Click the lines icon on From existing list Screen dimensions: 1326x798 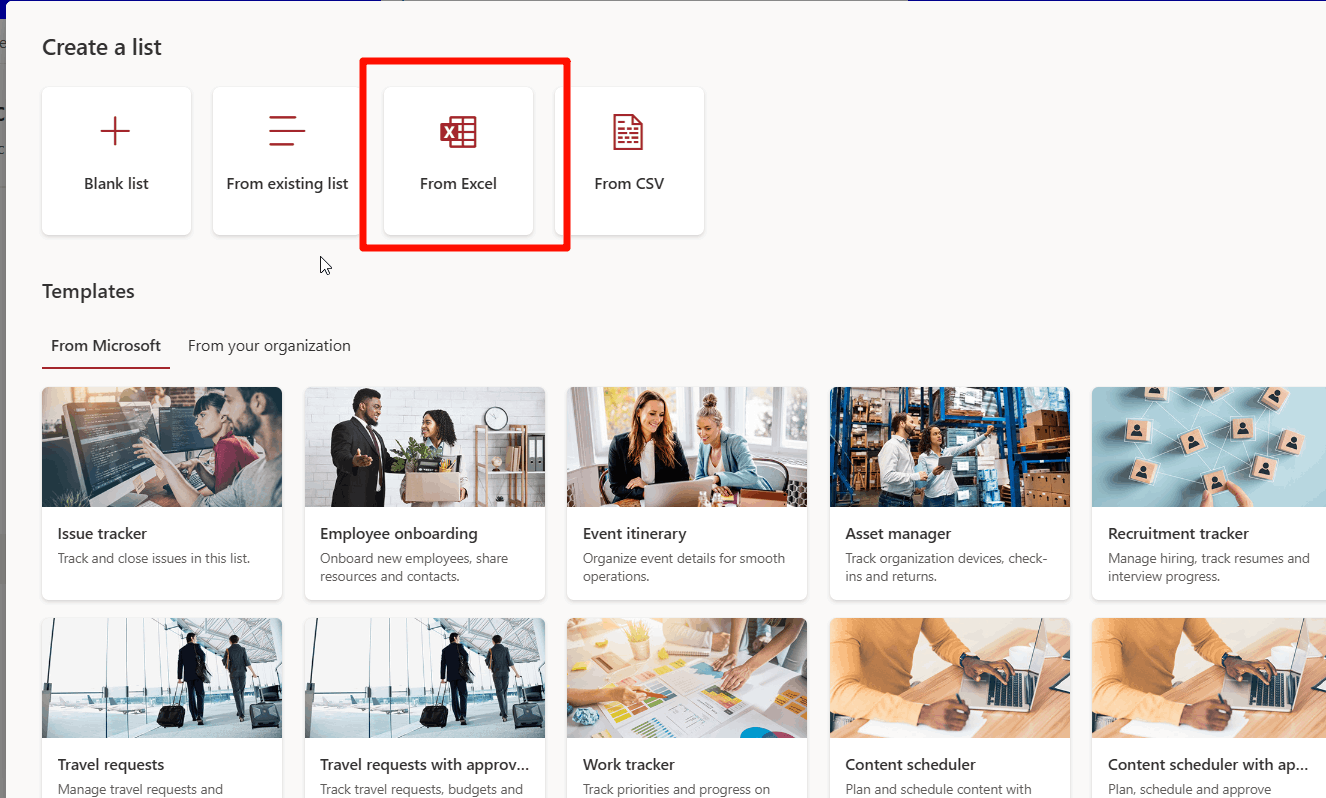click(287, 131)
